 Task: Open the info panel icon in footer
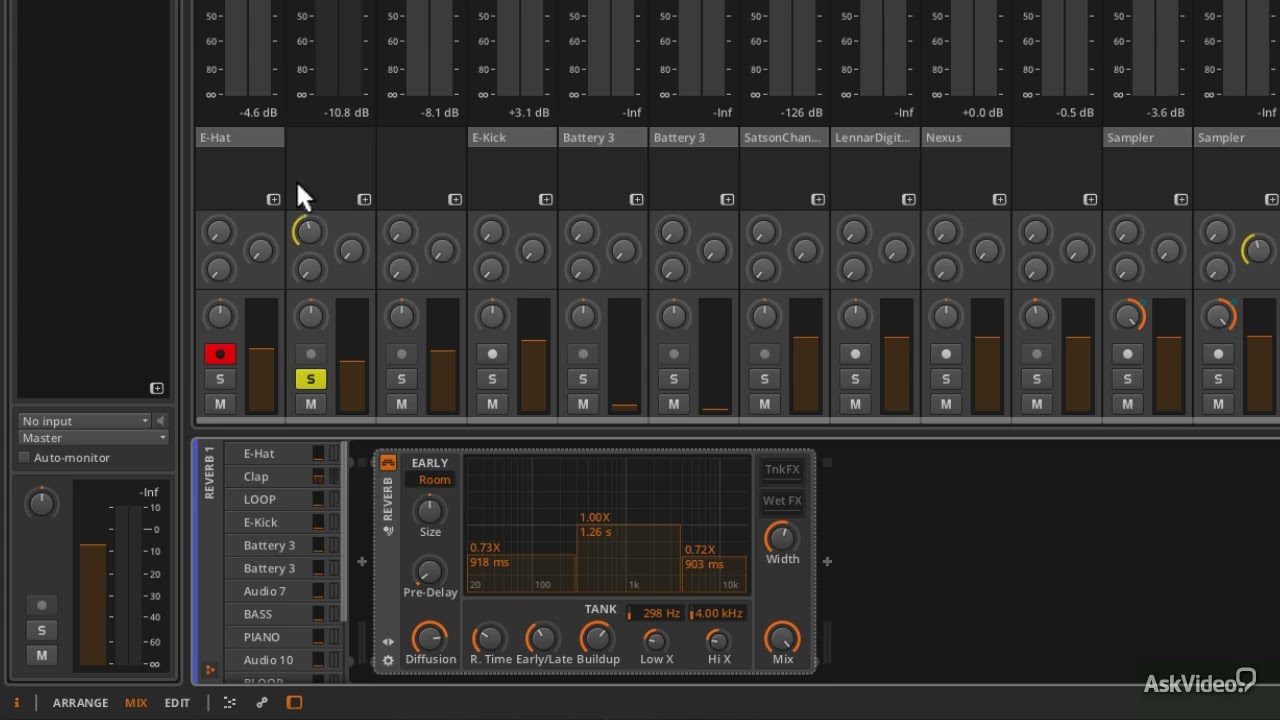16,703
